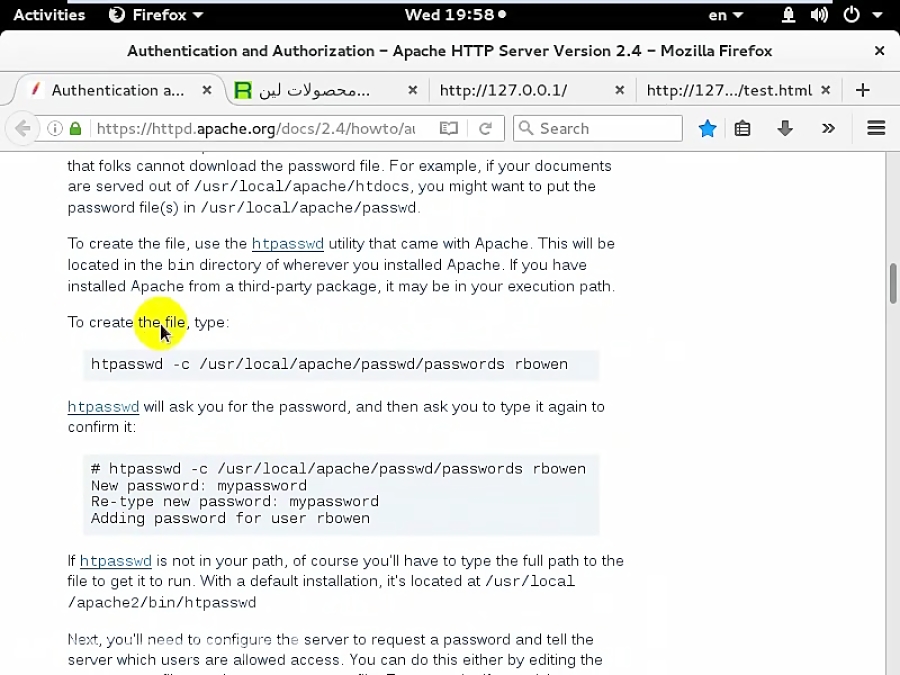The height and width of the screenshot is (675, 900).
Task: Open the power menu in the top bar
Action: tap(852, 14)
